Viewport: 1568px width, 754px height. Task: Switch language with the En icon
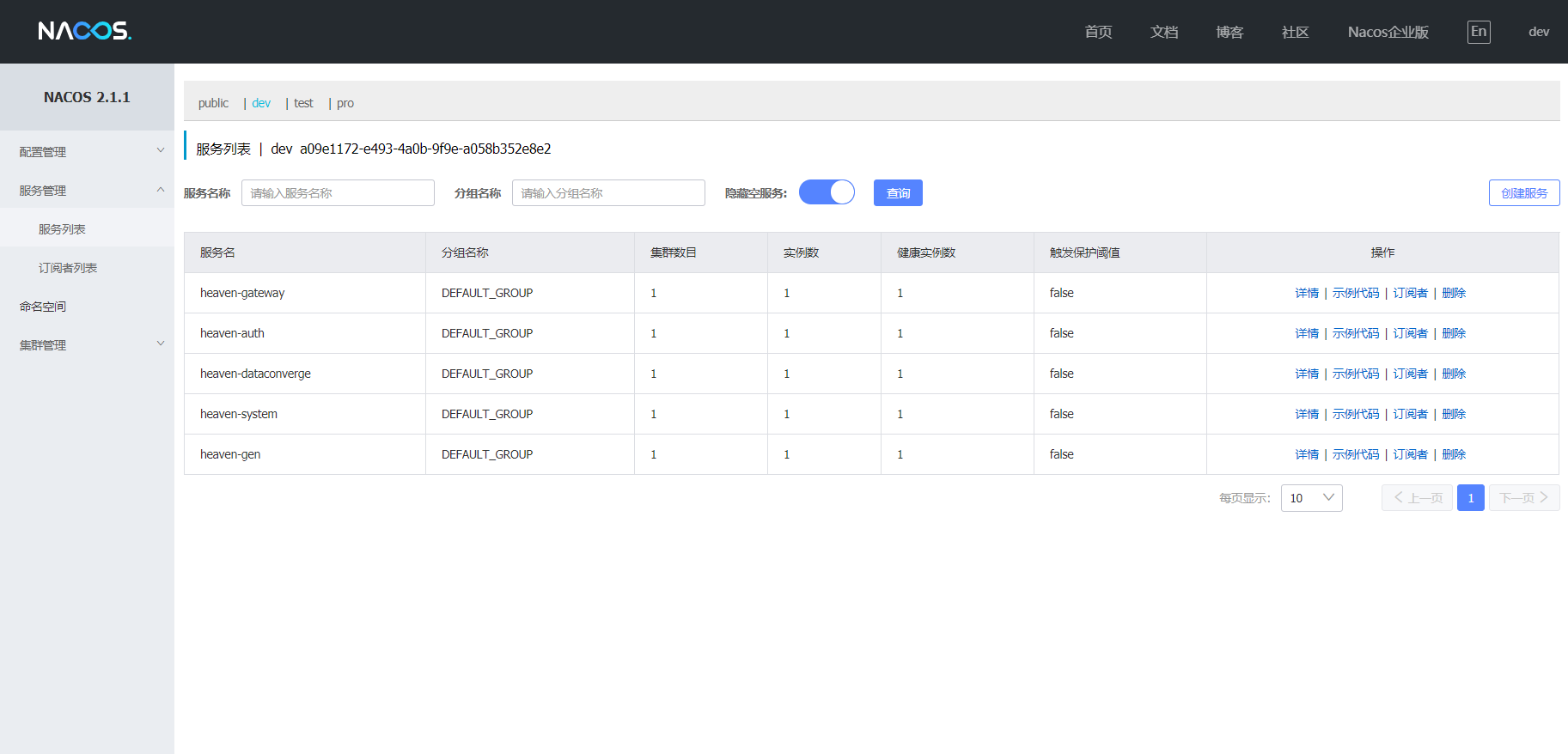pyautogui.click(x=1479, y=32)
